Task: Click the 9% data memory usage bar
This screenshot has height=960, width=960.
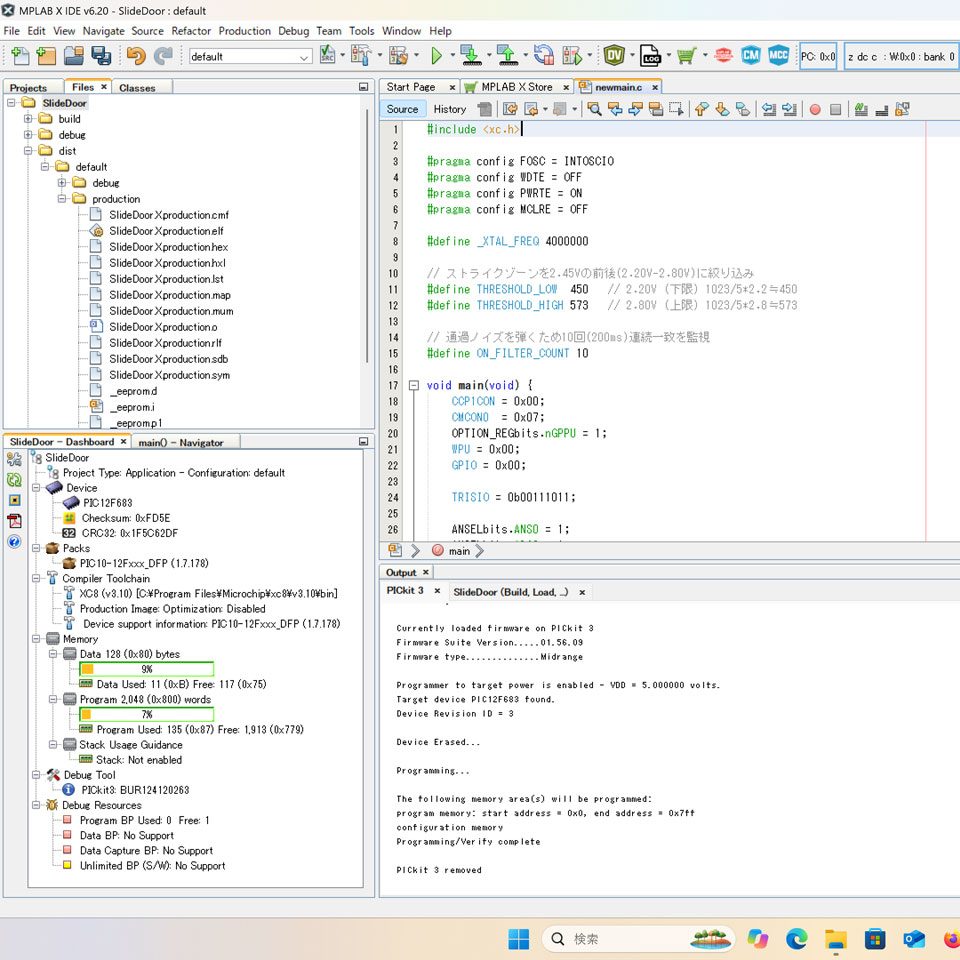Action: (146, 669)
